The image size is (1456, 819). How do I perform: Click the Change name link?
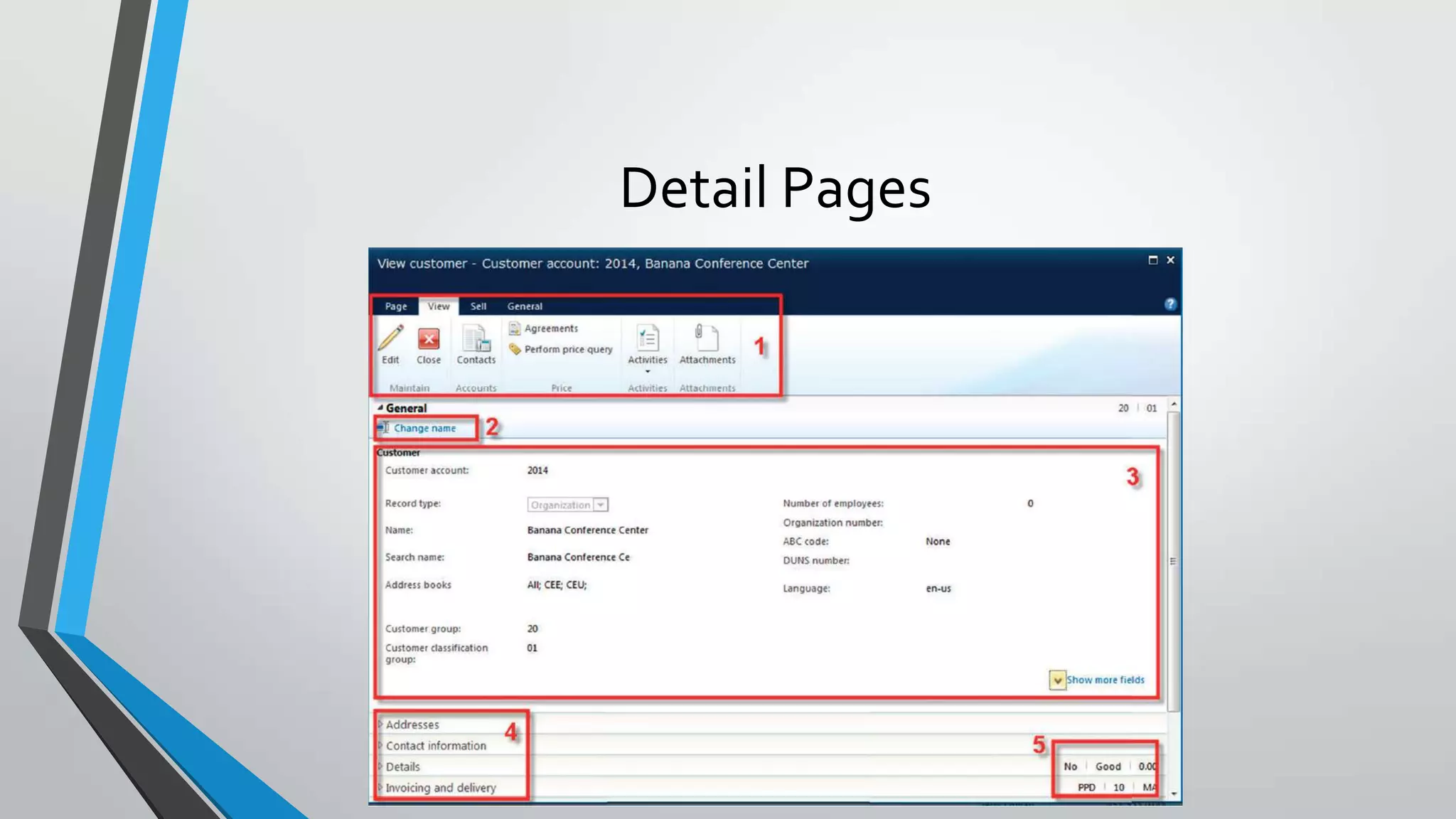click(x=425, y=428)
